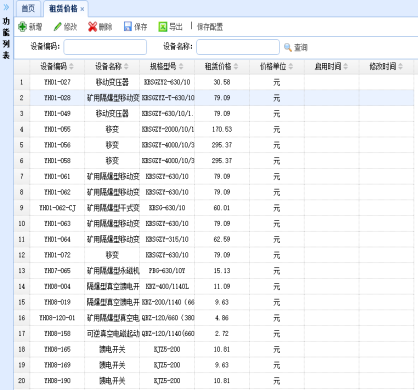Click the green plus 新增 icon
Viewport: 419px width, 390px height.
[x=22, y=27]
